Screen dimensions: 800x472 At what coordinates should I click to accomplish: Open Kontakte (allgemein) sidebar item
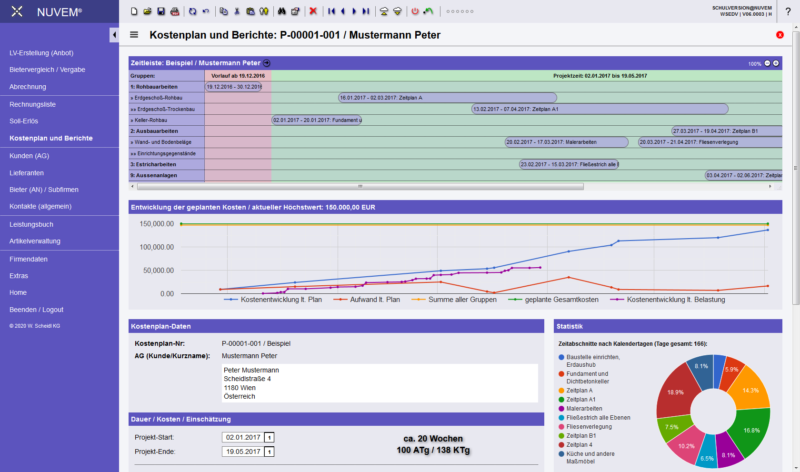click(40, 206)
